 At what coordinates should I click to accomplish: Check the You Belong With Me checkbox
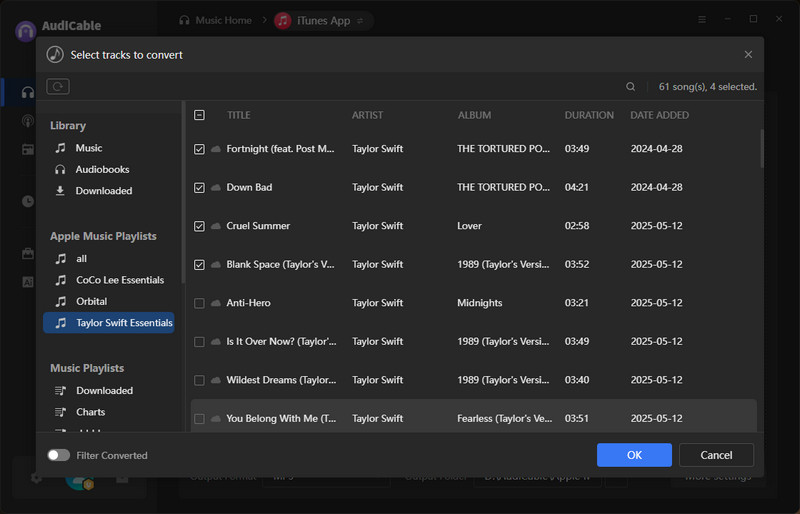[199, 419]
